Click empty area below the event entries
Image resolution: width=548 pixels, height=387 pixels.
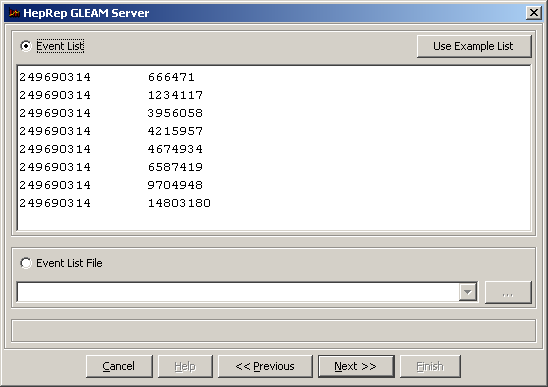274,220
